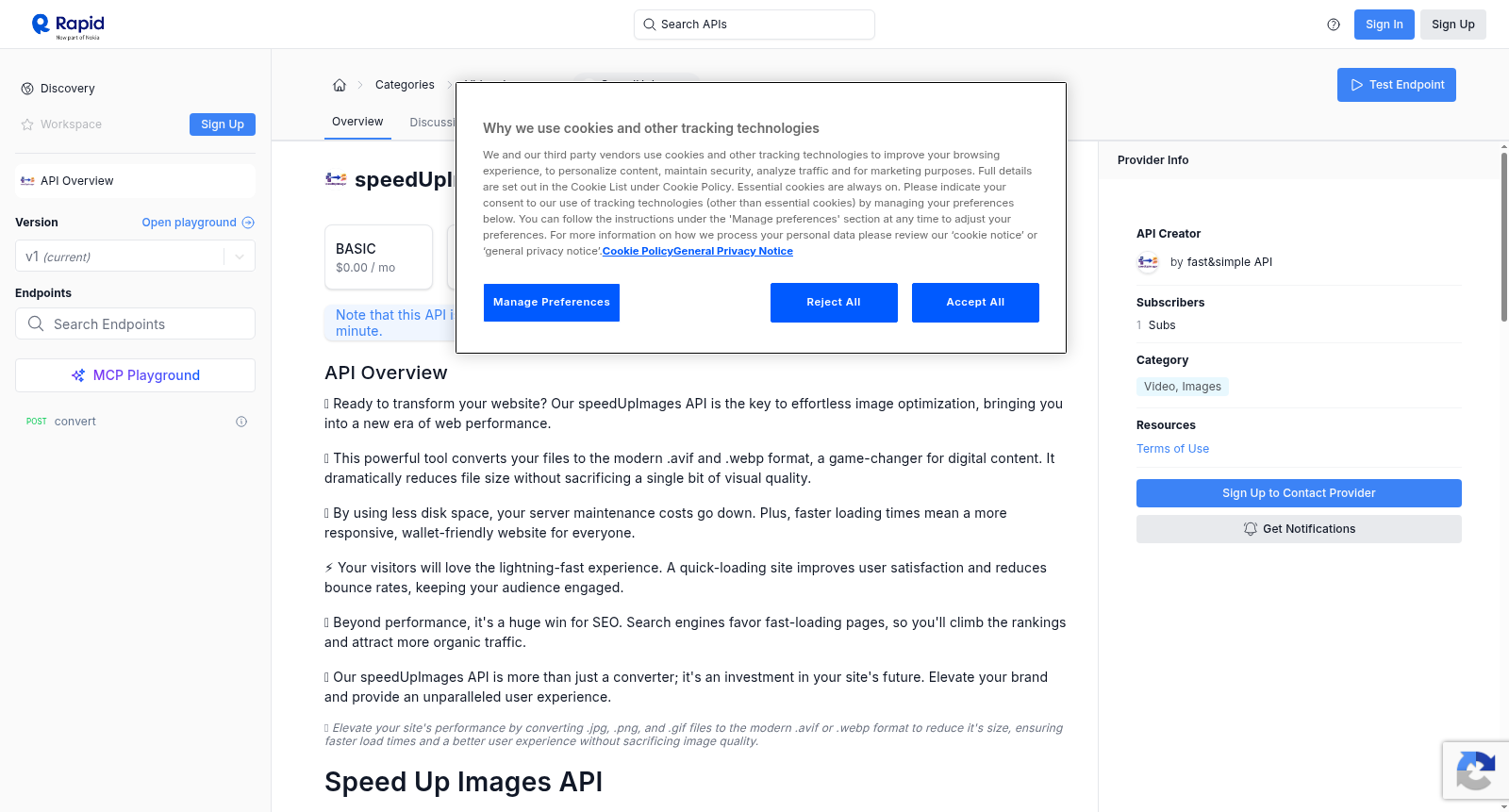Click the Discovery compass icon
Viewport: 1509px width, 812px height.
point(27,89)
